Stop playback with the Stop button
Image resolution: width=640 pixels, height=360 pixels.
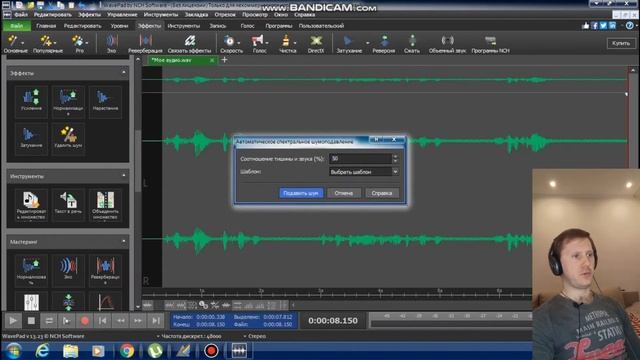point(31,321)
